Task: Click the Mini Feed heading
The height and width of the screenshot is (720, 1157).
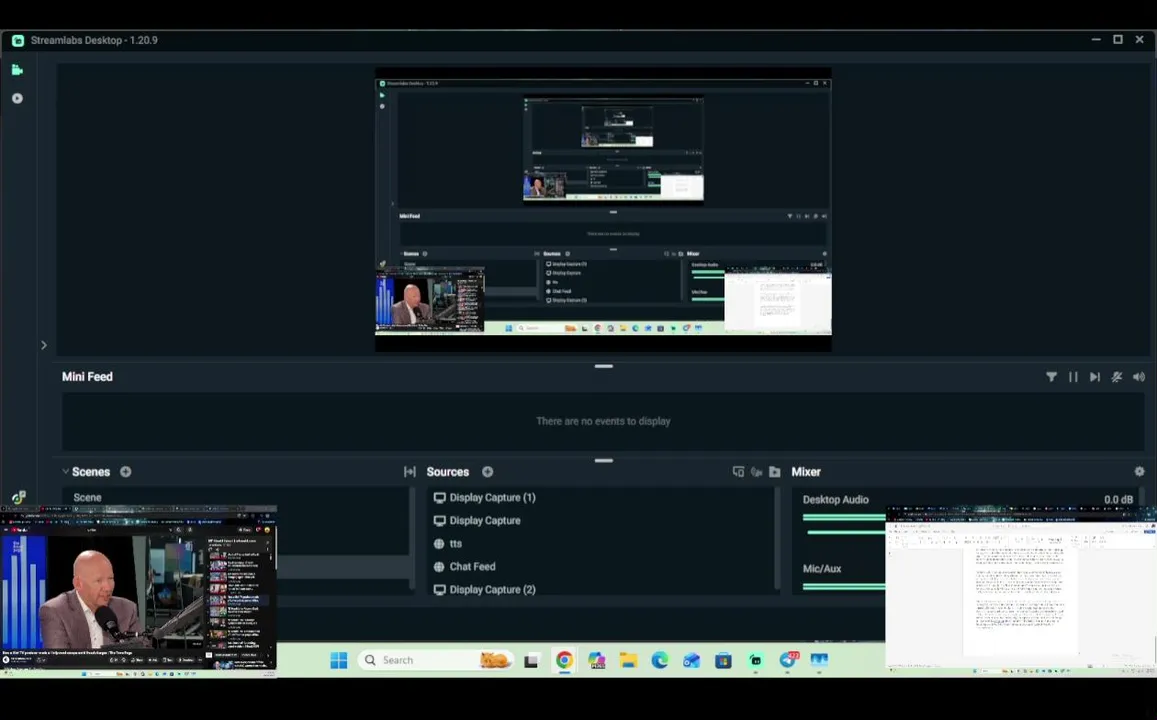Action: pyautogui.click(x=87, y=376)
